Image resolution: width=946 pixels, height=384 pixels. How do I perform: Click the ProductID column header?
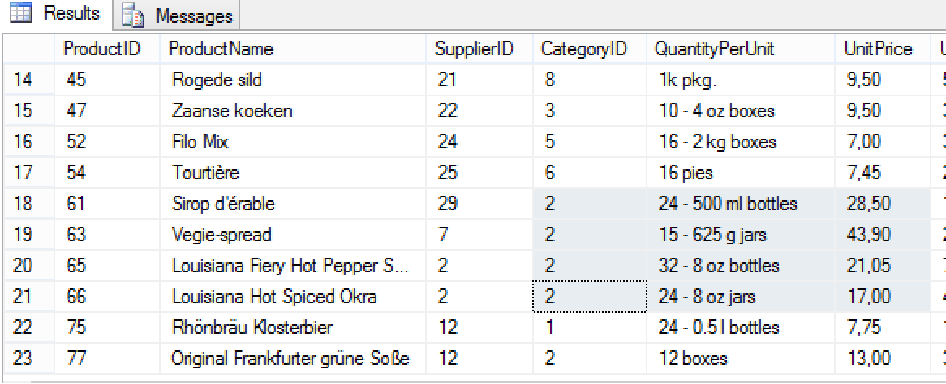(x=107, y=49)
